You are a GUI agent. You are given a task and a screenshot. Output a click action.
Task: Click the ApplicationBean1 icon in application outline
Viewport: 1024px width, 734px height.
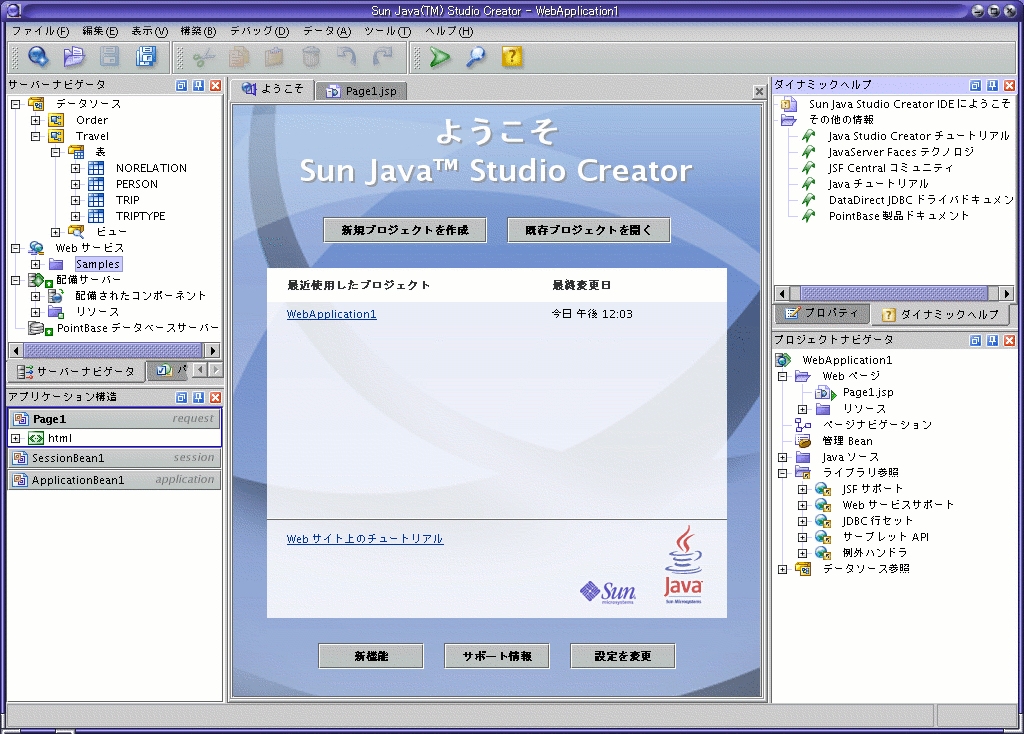coord(20,481)
